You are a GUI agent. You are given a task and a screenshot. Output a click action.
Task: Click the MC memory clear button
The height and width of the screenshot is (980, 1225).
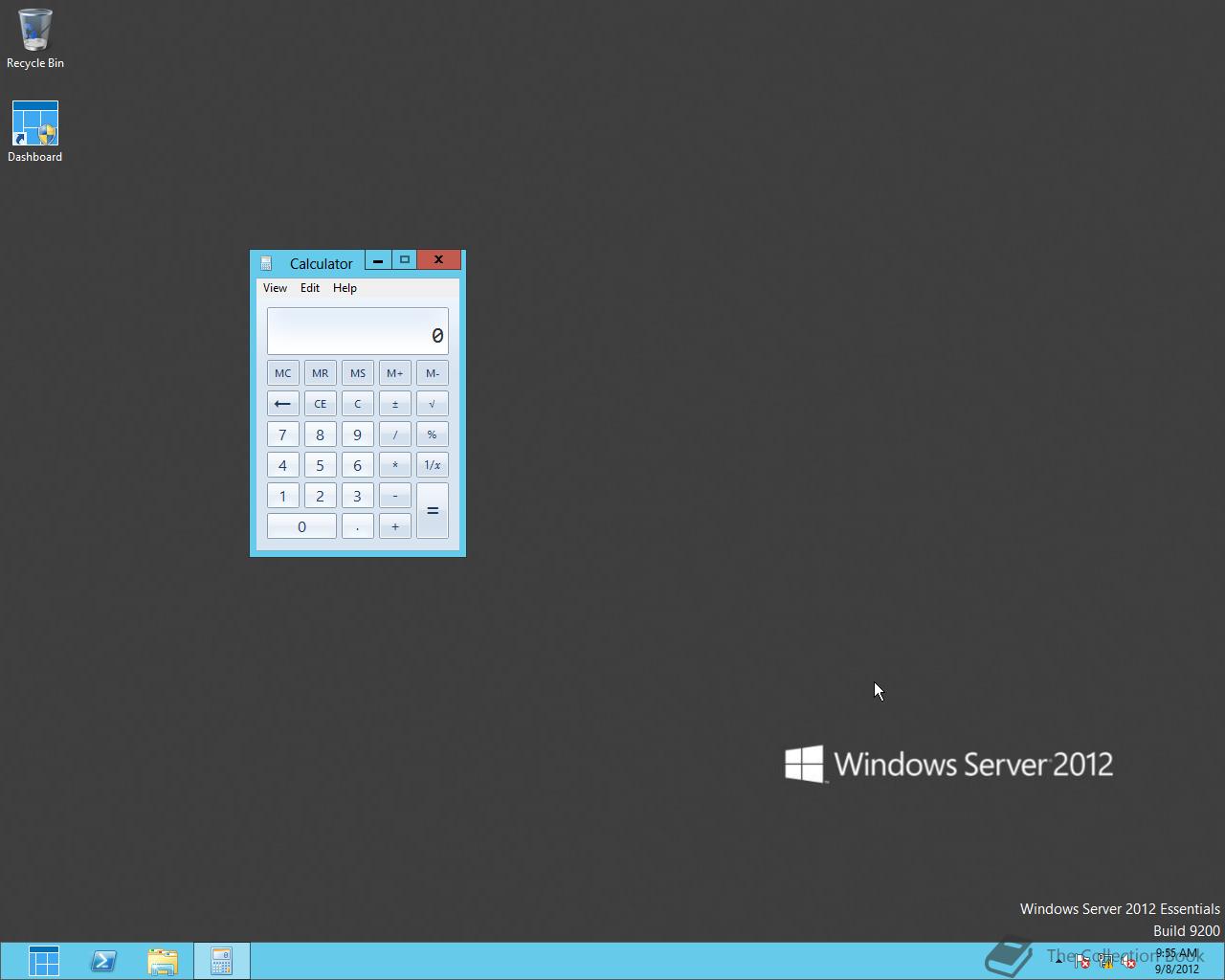[282, 373]
